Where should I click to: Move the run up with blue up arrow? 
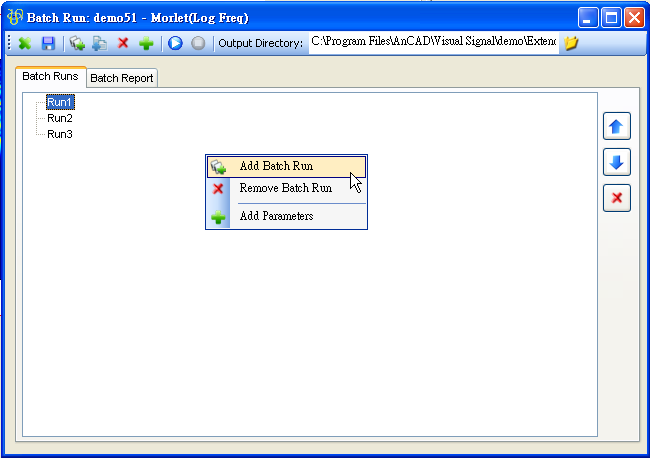(x=617, y=127)
